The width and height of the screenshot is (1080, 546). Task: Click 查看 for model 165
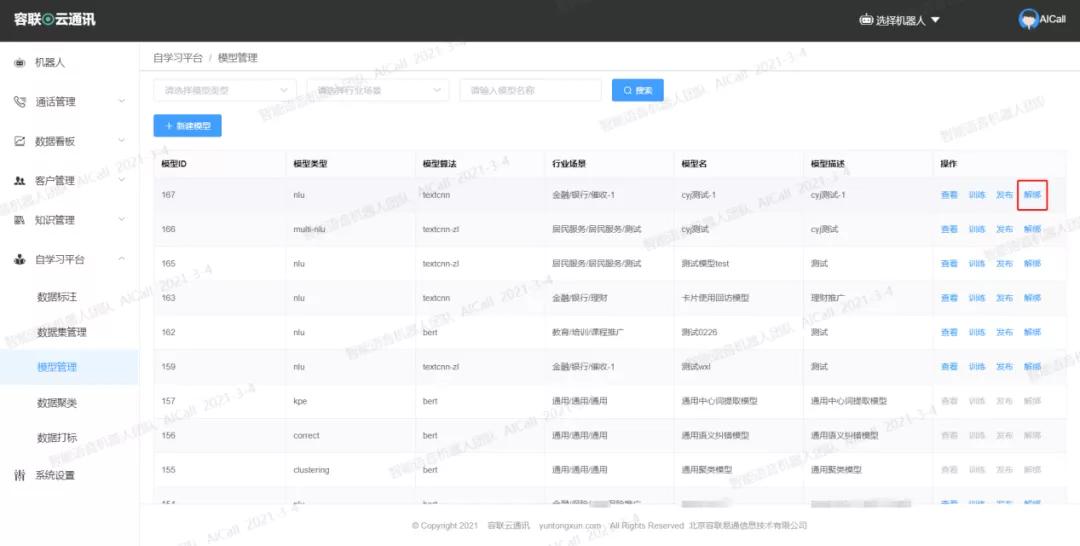pyautogui.click(x=949, y=264)
